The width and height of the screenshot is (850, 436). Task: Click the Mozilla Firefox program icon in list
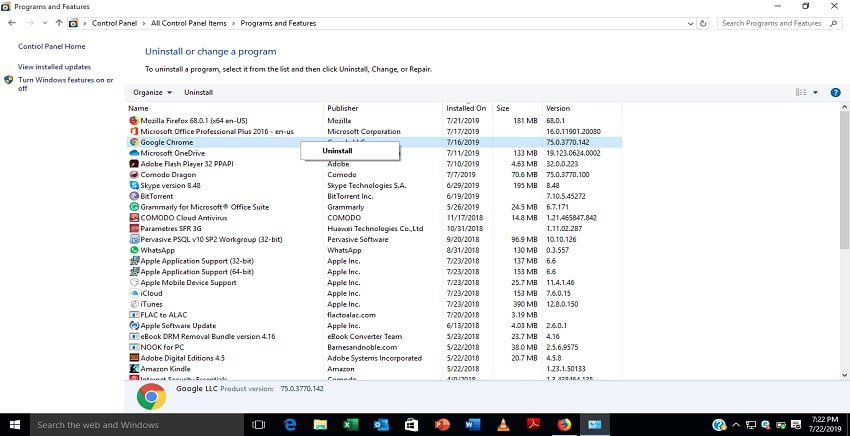pyautogui.click(x=134, y=120)
